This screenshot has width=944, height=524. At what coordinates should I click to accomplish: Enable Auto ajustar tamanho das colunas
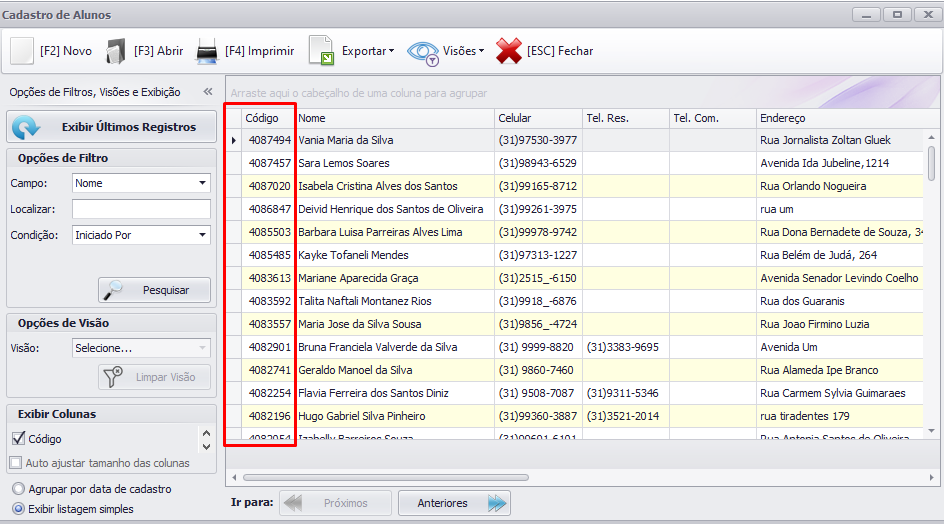click(x=16, y=463)
